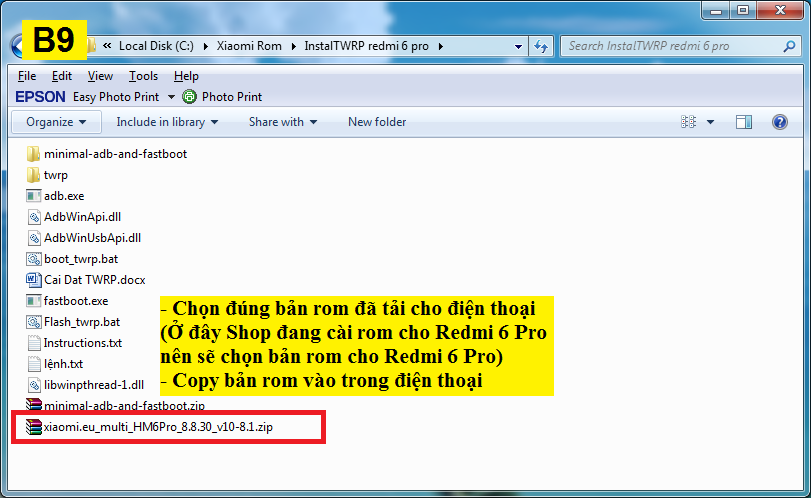Select file name adb.exe
811x498 pixels.
coord(64,196)
